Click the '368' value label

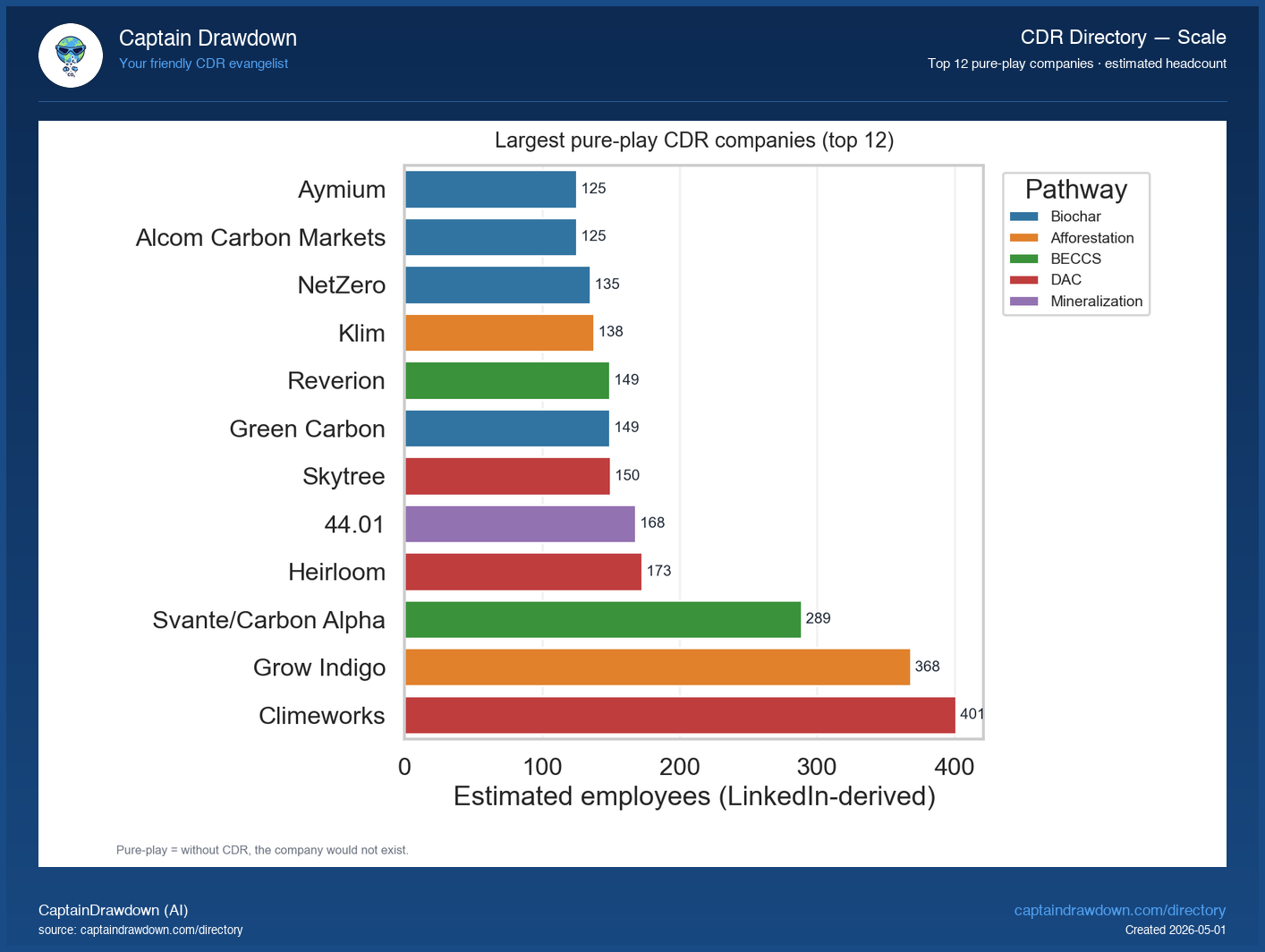click(927, 666)
